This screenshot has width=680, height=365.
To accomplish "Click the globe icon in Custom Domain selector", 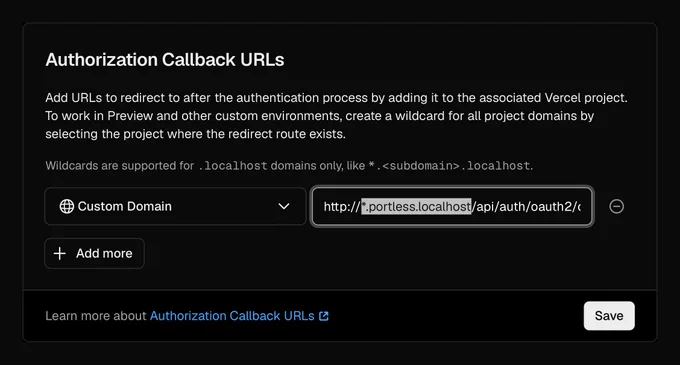I will point(66,206).
